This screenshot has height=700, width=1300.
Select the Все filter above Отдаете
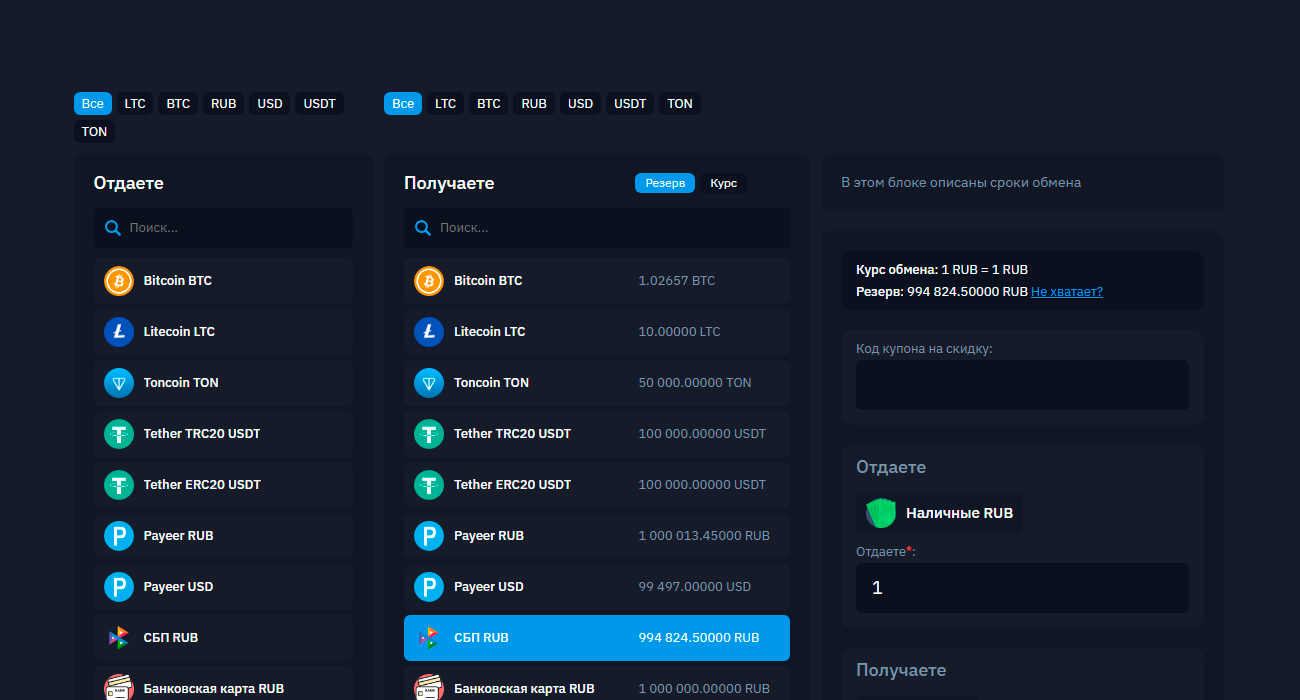[x=93, y=104]
